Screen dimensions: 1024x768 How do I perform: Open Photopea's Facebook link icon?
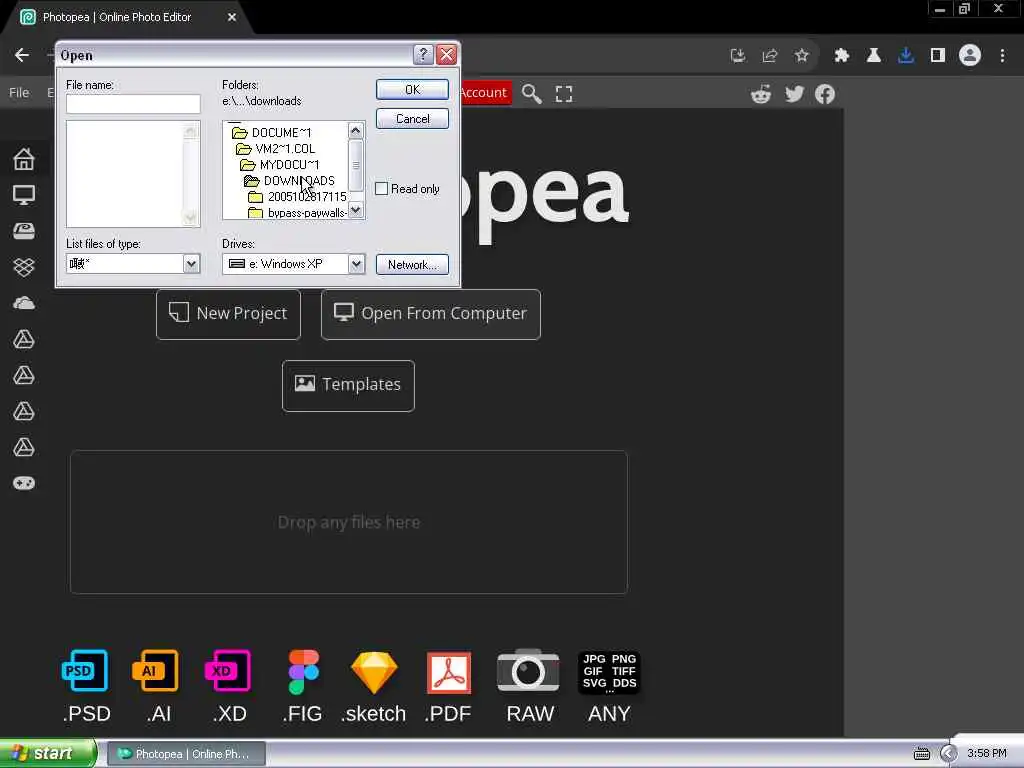point(825,94)
